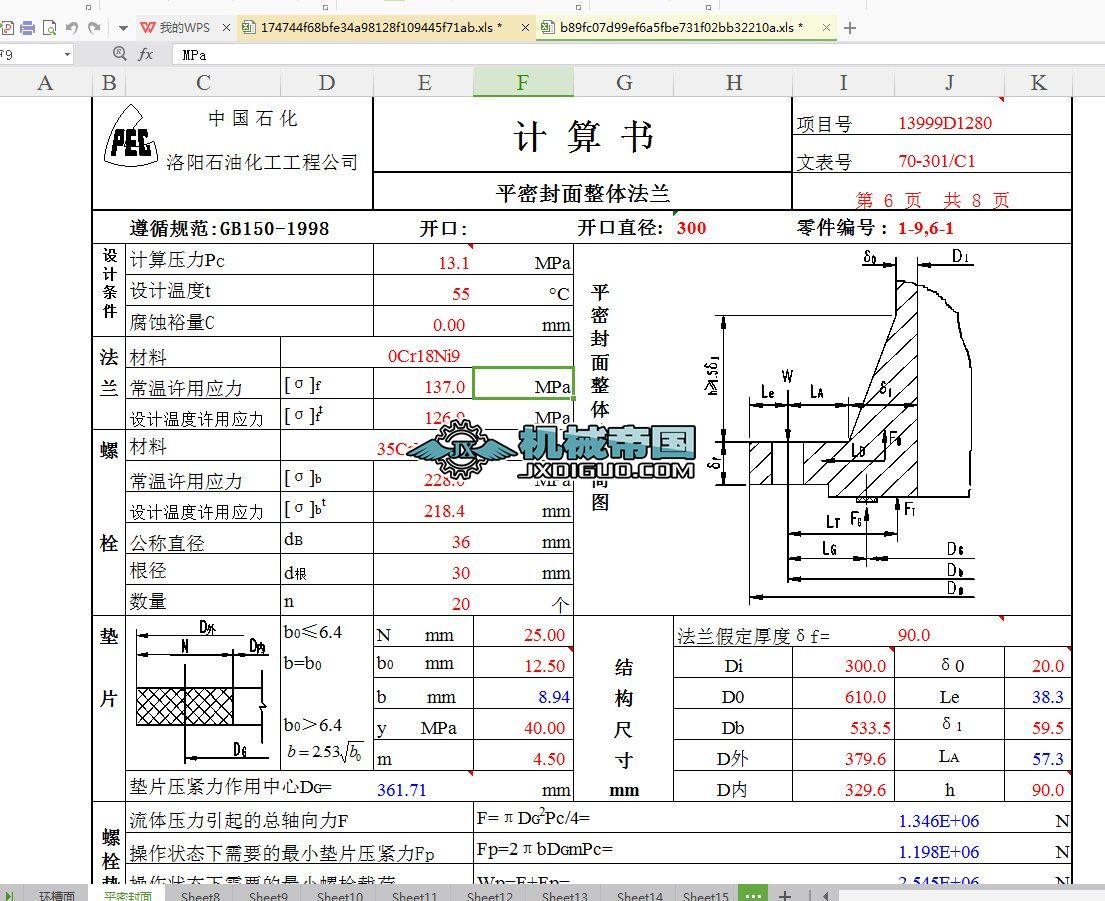Select the design pressure value 13.1
Image resolution: width=1105 pixels, height=901 pixels.
click(x=453, y=263)
